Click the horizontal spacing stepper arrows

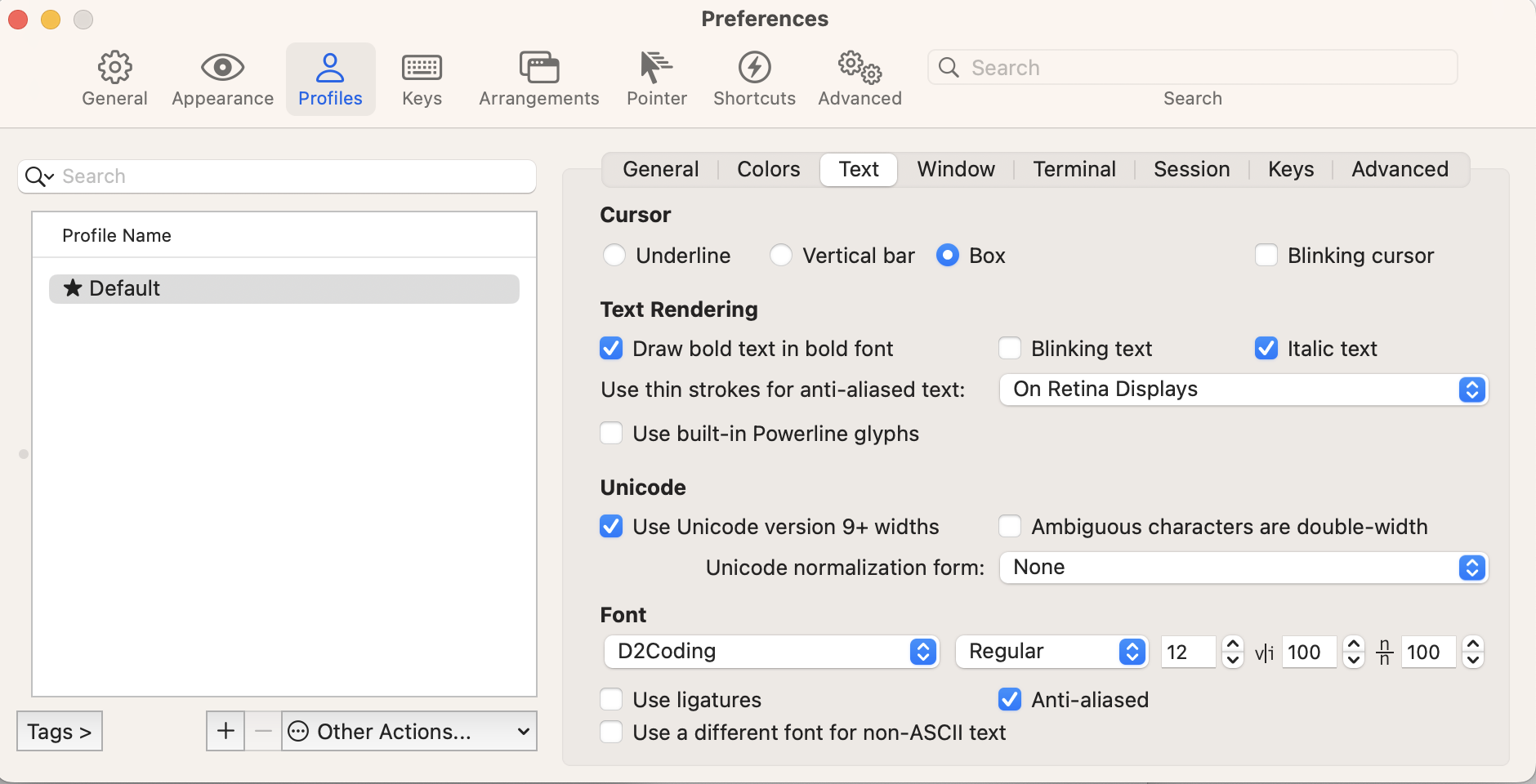1354,652
